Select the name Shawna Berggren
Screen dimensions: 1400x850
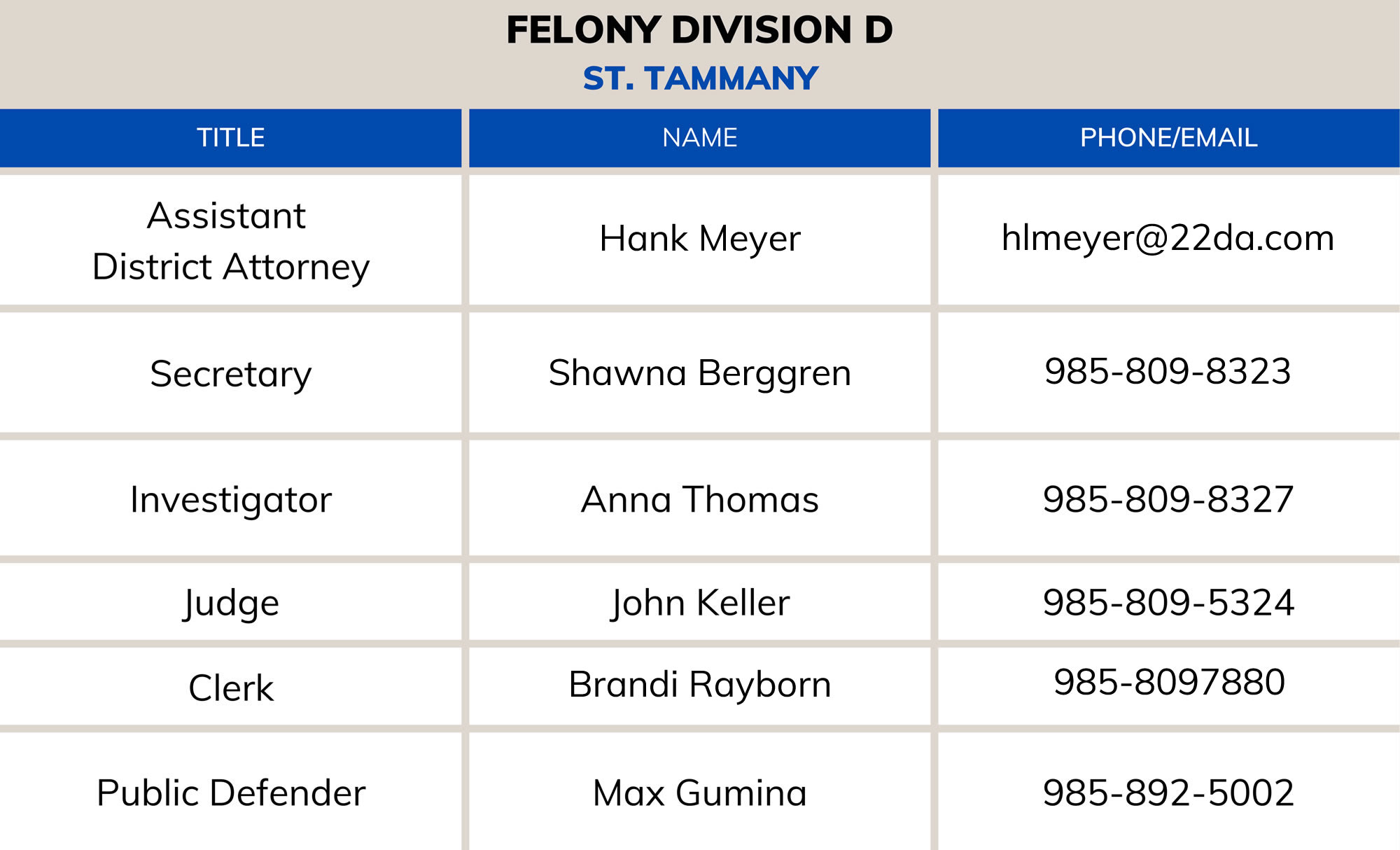click(x=699, y=372)
